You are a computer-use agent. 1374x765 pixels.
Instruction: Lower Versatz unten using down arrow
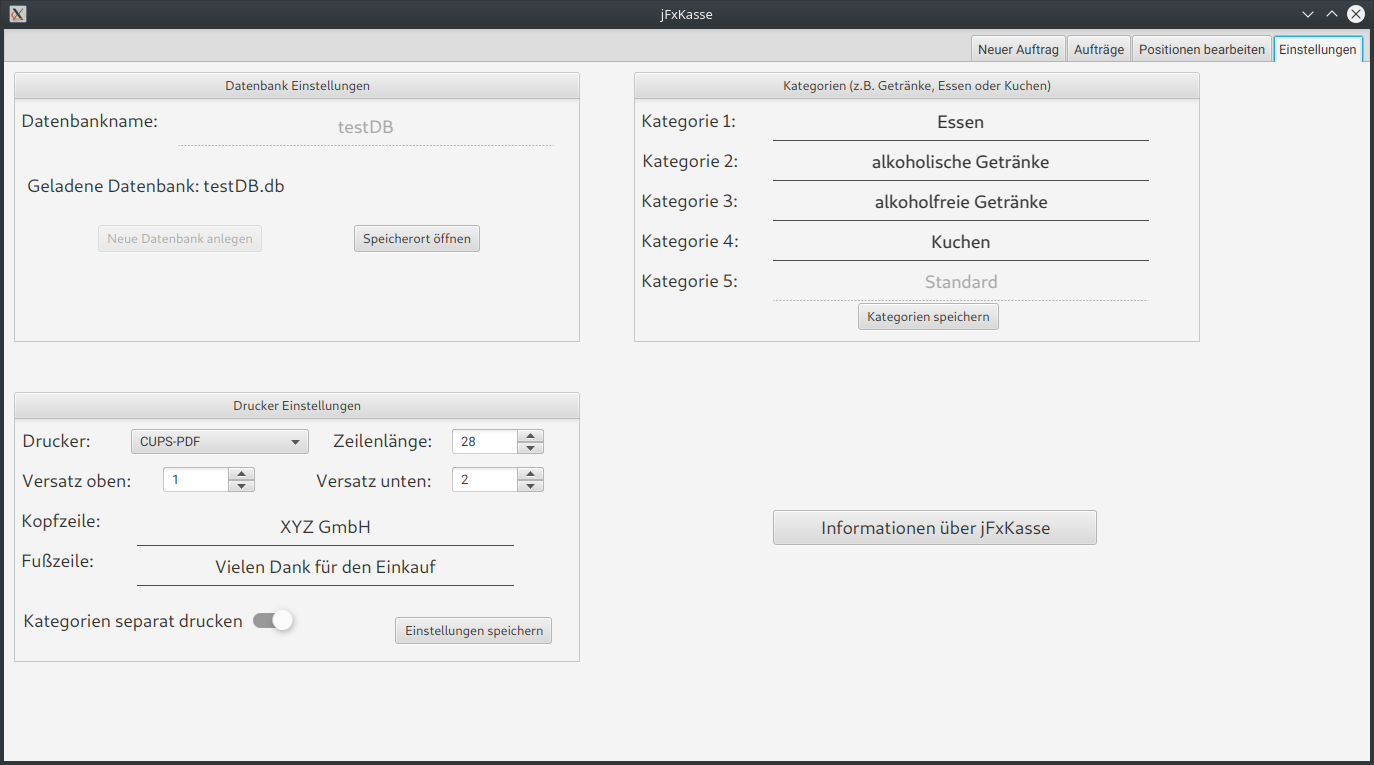pyautogui.click(x=530, y=486)
